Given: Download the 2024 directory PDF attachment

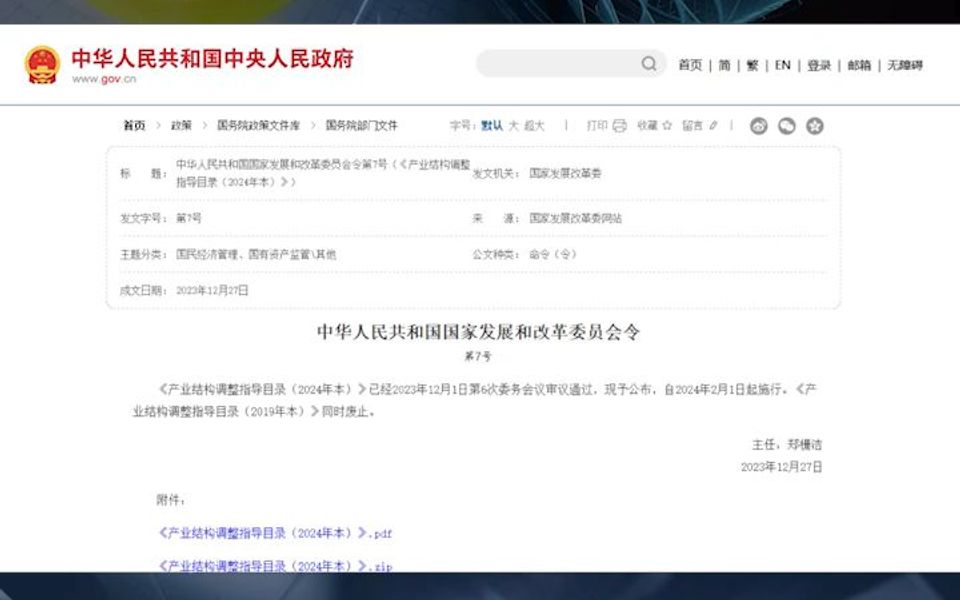Looking at the screenshot, I should tap(275, 534).
